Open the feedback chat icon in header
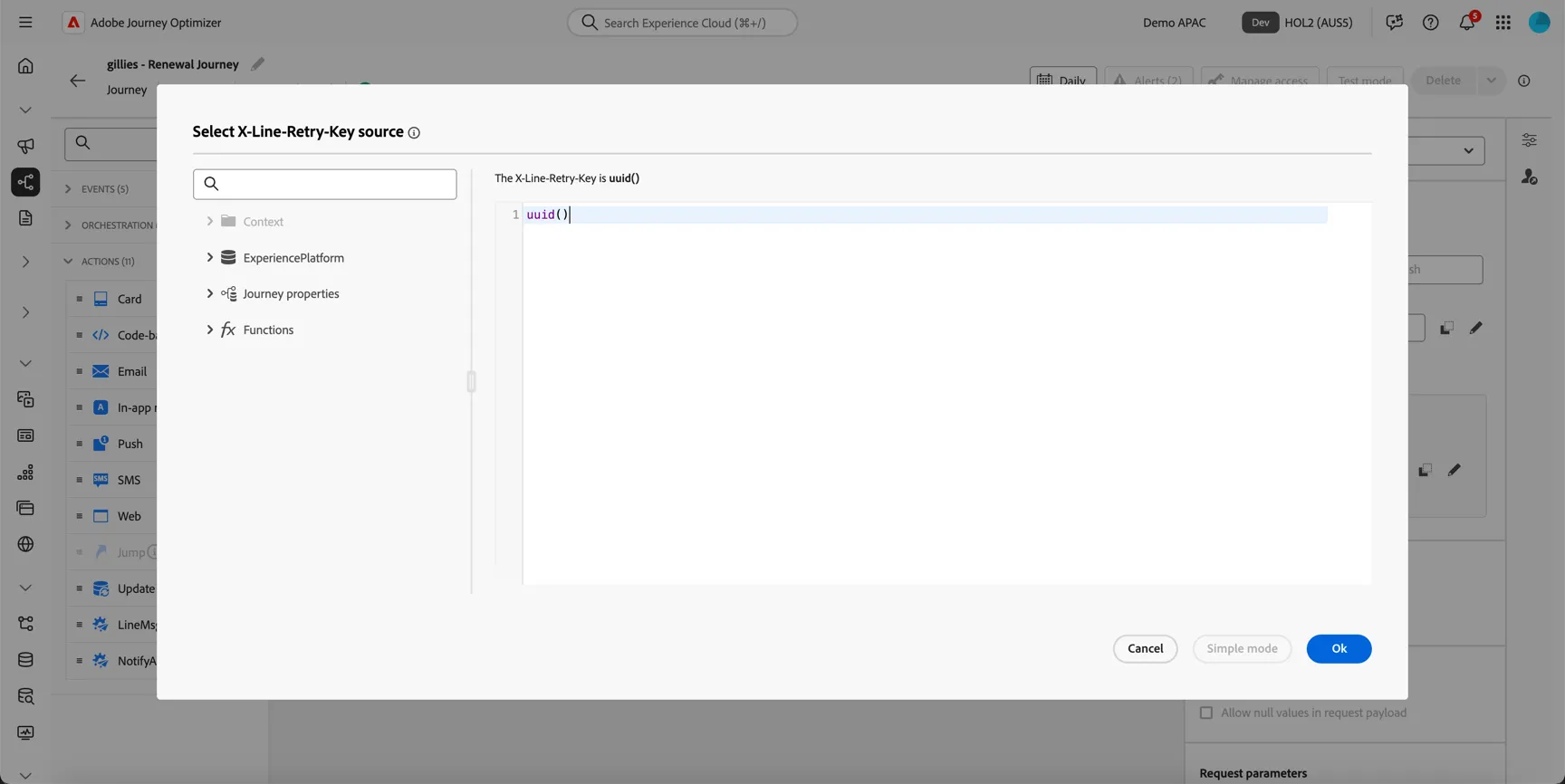 (1394, 23)
